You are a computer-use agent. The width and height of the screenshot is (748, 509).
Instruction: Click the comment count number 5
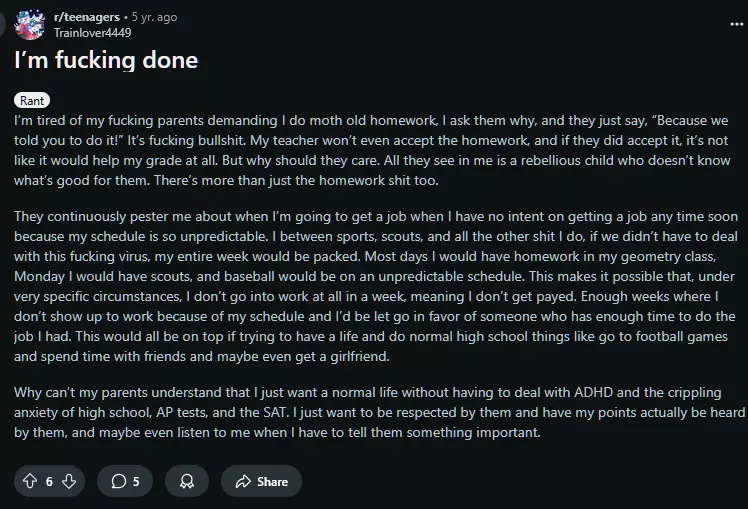pyautogui.click(x=136, y=481)
